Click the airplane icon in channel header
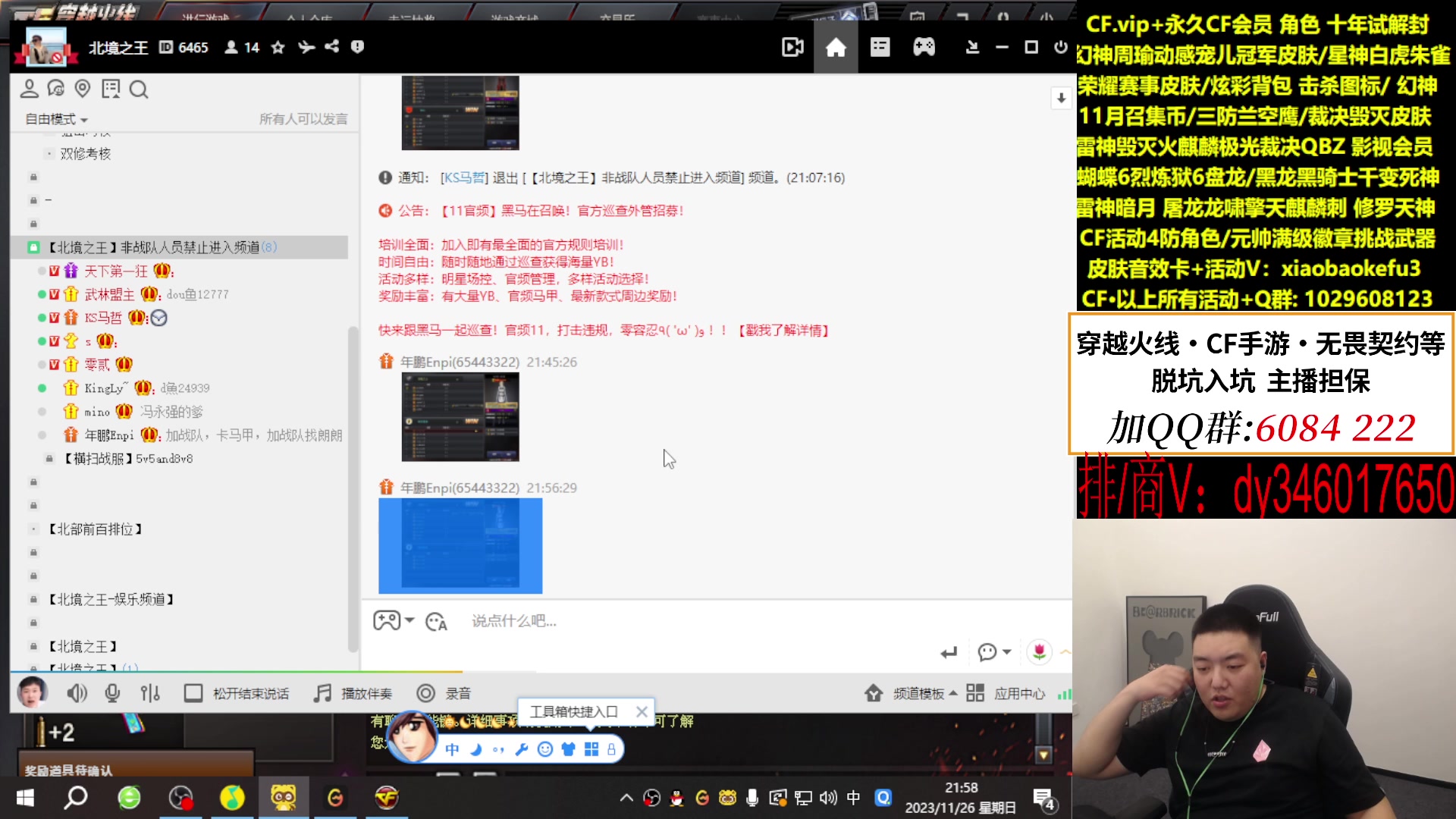This screenshot has width=1456, height=819. point(306,47)
